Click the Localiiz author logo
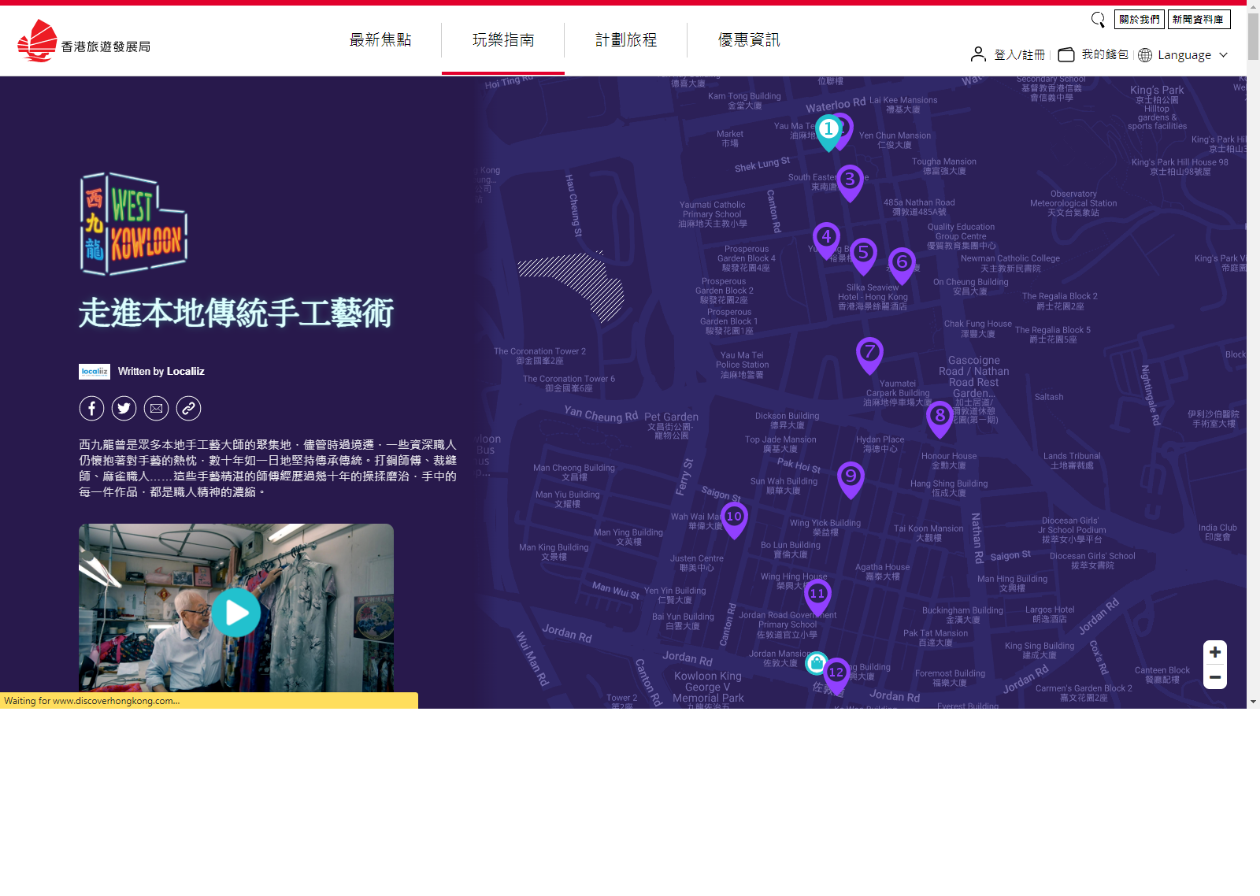 click(x=94, y=372)
